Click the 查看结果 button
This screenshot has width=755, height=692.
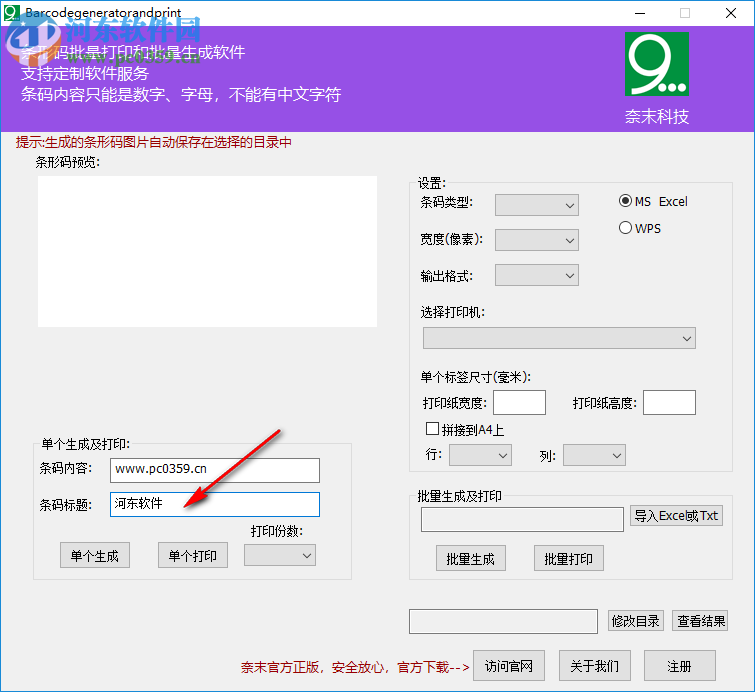(x=700, y=621)
